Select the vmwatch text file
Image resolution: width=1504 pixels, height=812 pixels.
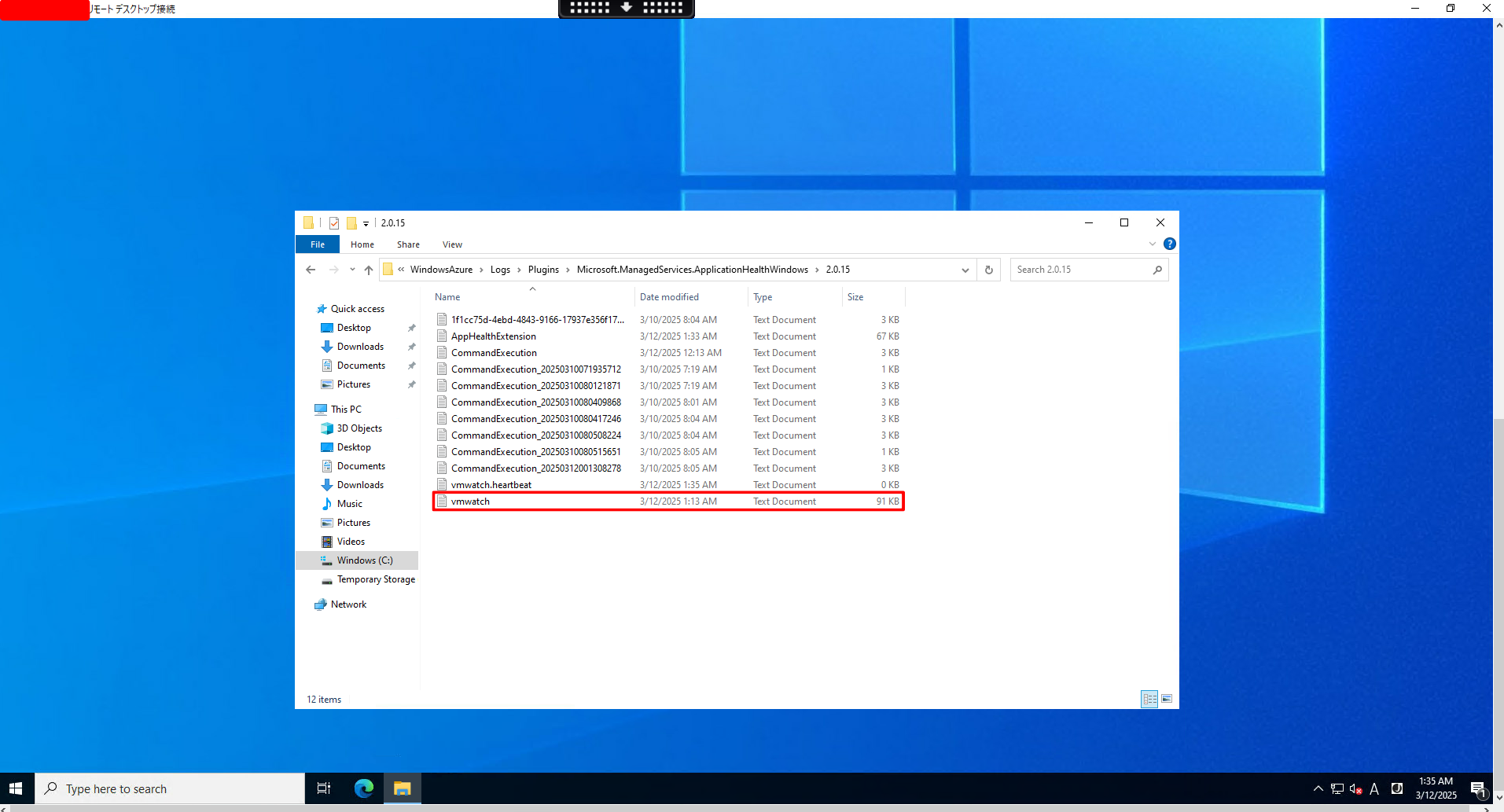[x=668, y=502]
